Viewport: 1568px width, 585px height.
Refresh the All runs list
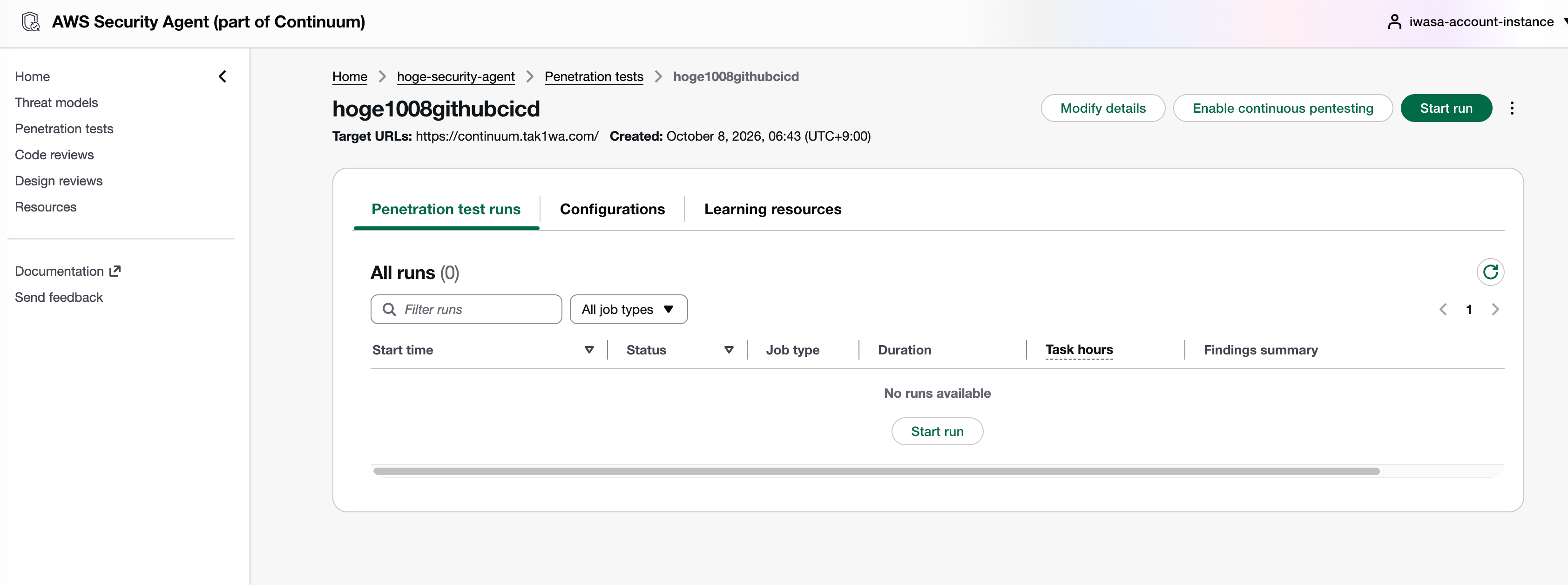click(x=1489, y=272)
